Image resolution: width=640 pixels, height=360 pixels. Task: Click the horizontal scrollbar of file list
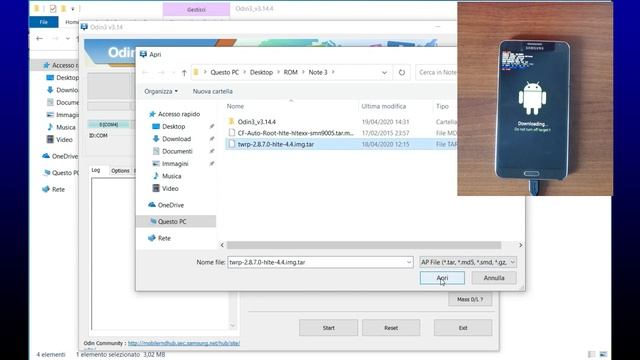(364, 245)
